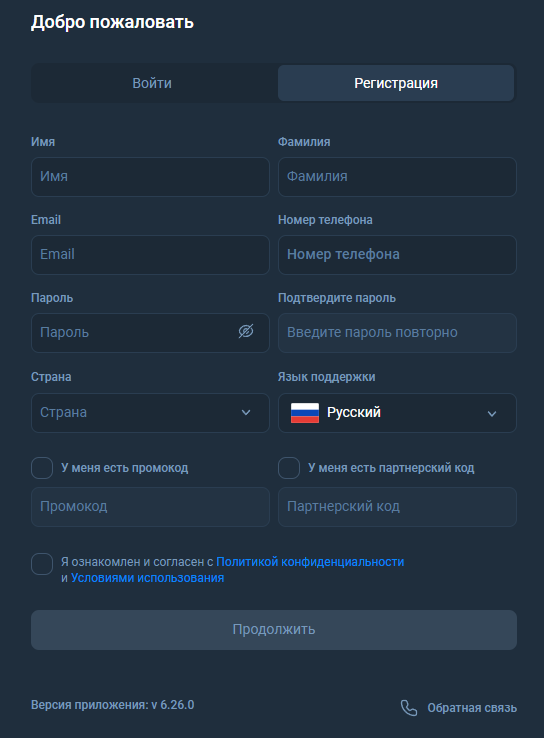The image size is (544, 738).
Task: Click the Russian flag icon
Action: (304, 413)
